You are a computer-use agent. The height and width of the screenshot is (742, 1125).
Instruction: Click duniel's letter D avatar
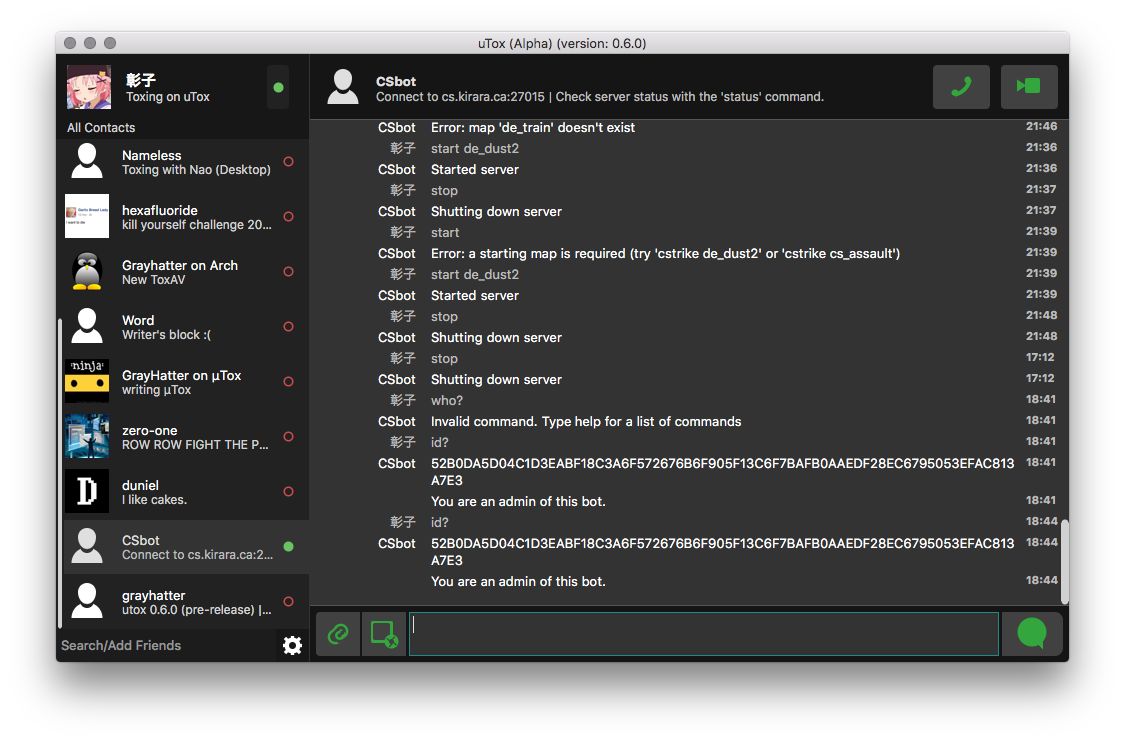coord(86,491)
